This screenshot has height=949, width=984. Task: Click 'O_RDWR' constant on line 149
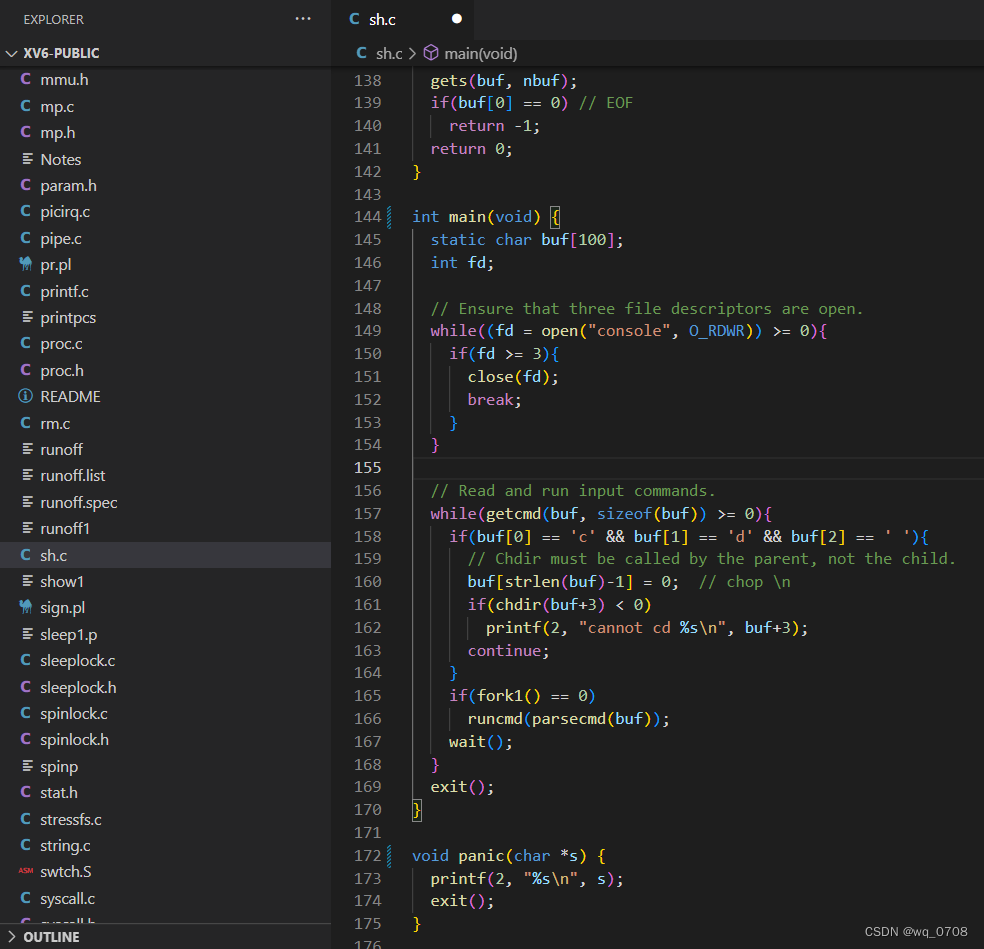click(x=717, y=331)
